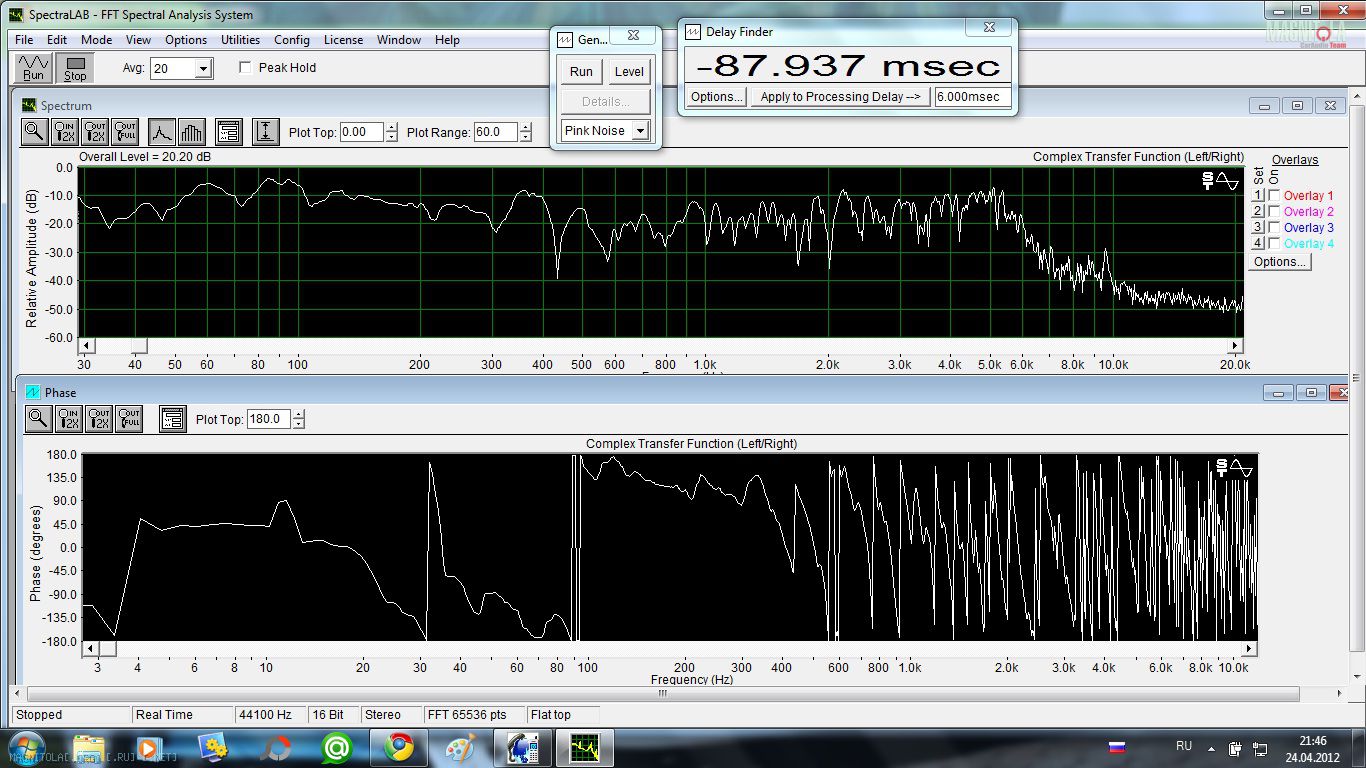Click Run in the Generator window
This screenshot has height=768, width=1366.
pos(581,71)
